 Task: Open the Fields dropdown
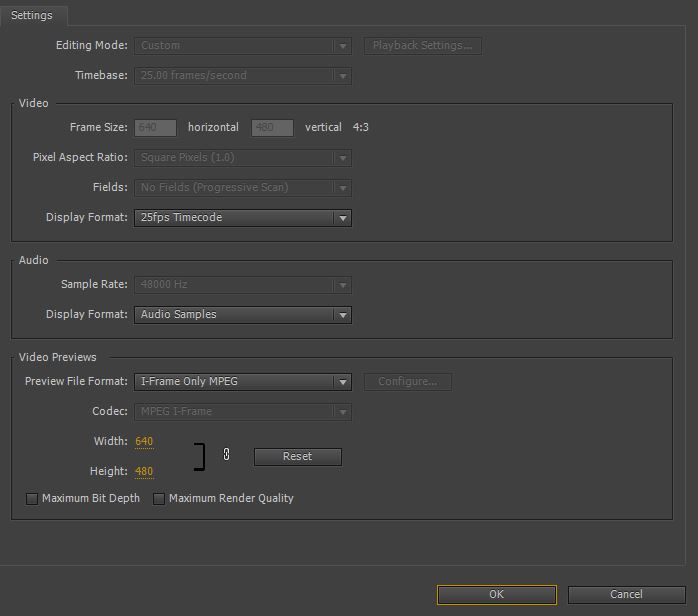[243, 187]
